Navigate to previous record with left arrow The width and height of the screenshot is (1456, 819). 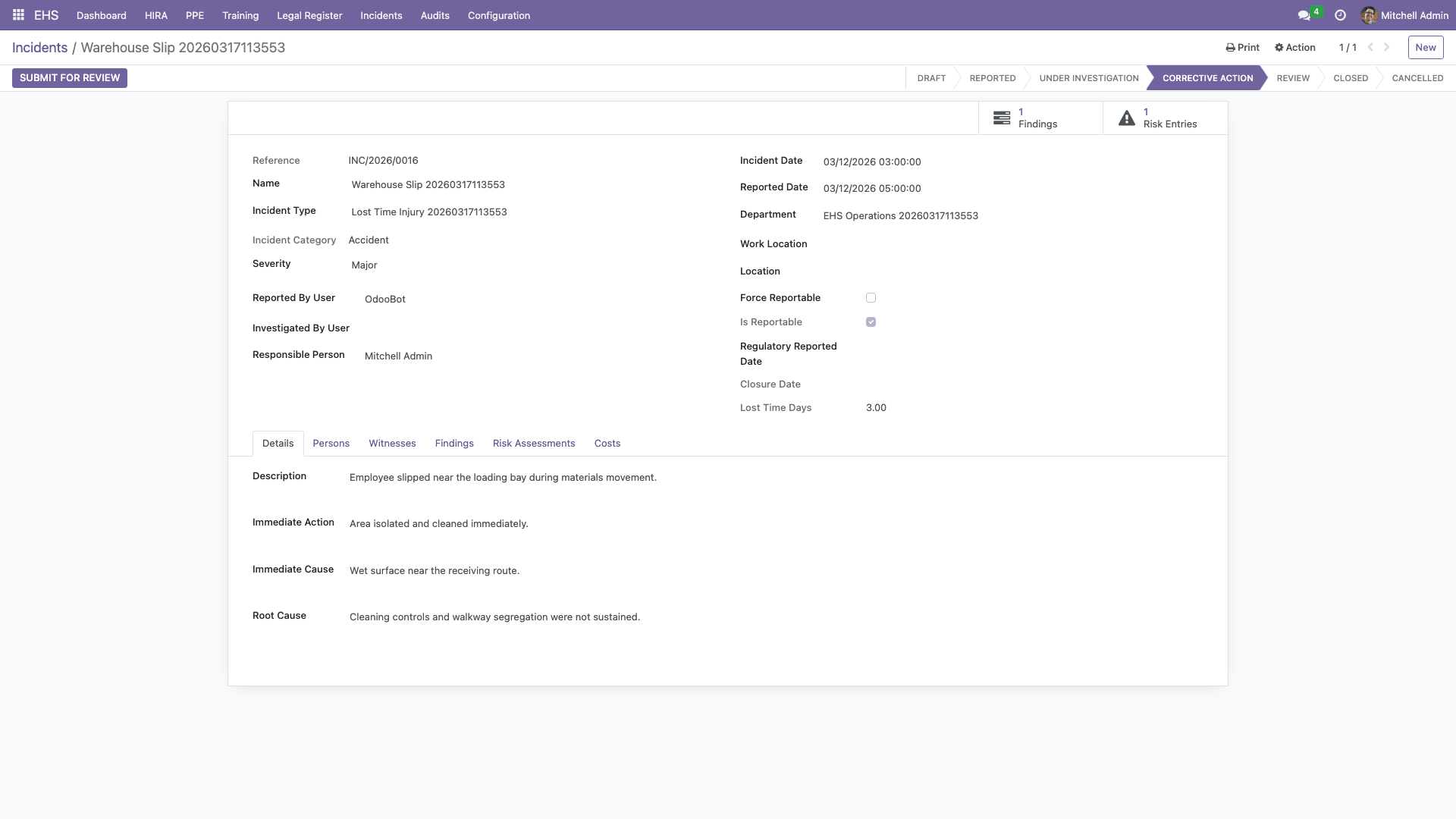[x=1369, y=47]
